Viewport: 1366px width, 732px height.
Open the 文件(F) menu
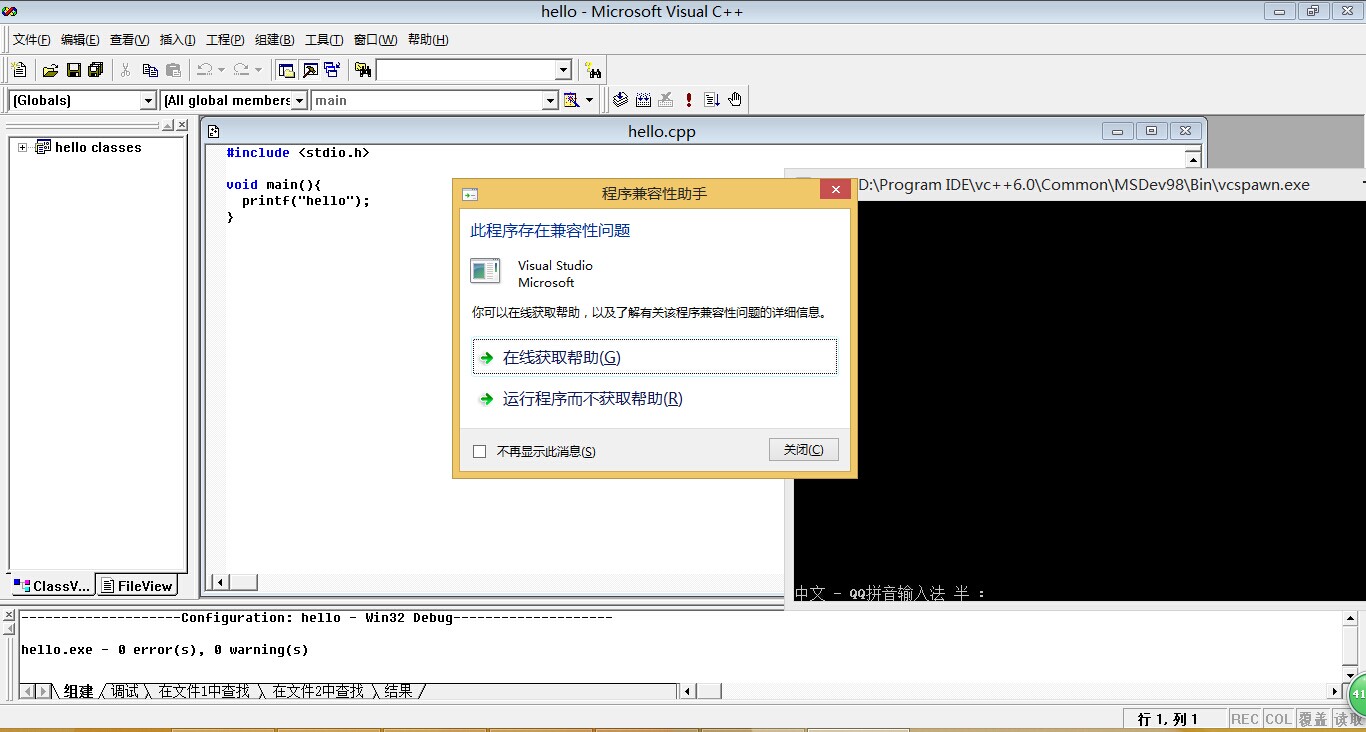pyautogui.click(x=31, y=40)
